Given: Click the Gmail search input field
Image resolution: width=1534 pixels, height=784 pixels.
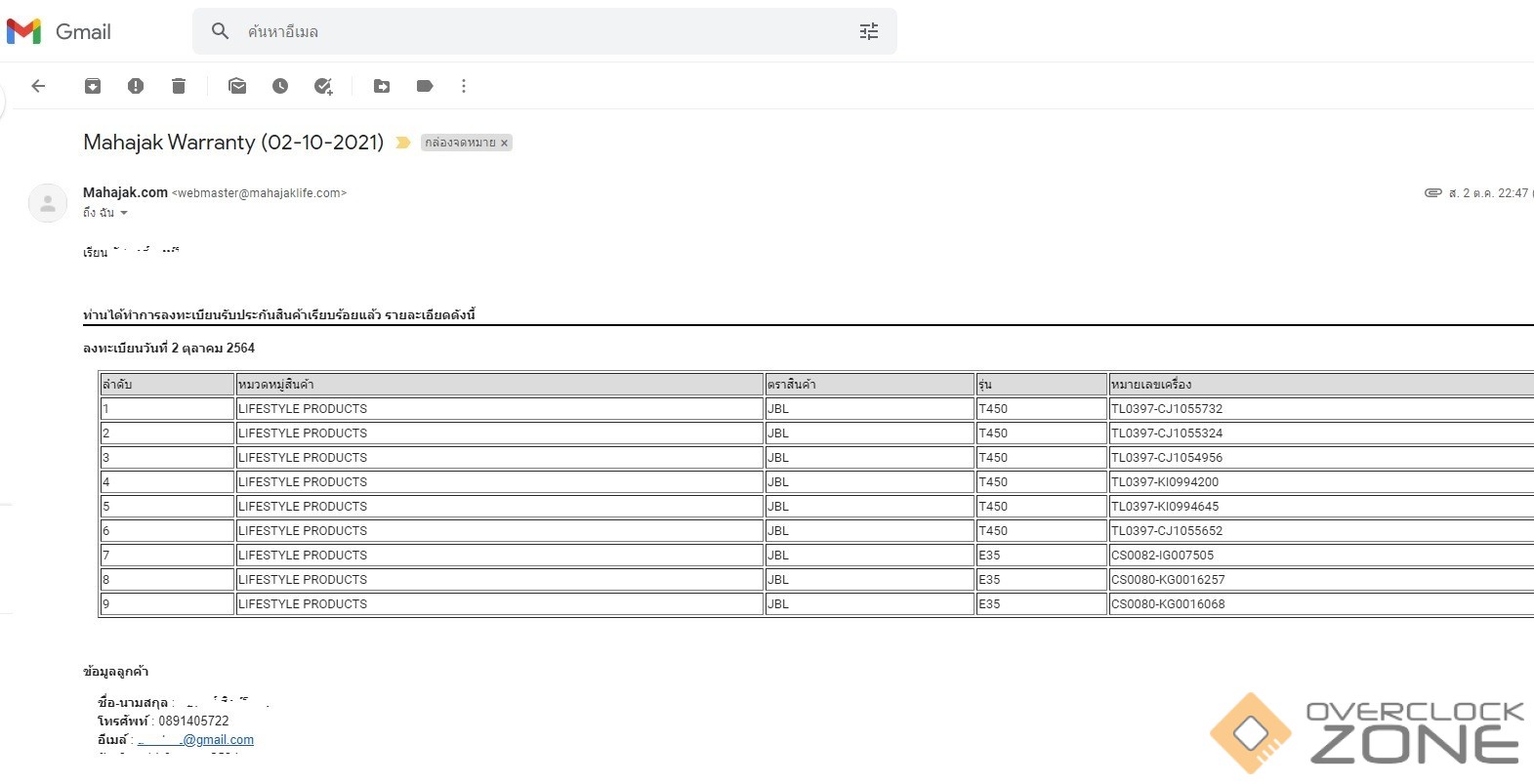Looking at the screenshot, I should tap(537, 31).
